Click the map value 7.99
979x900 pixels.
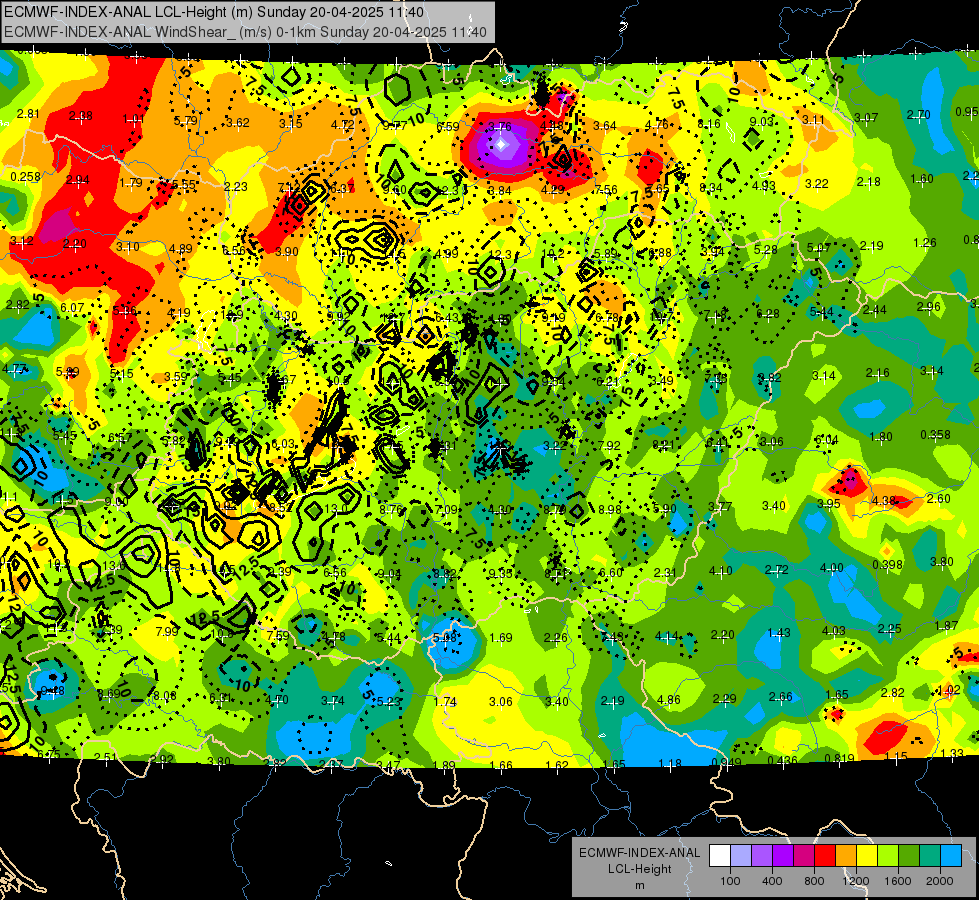167,631
